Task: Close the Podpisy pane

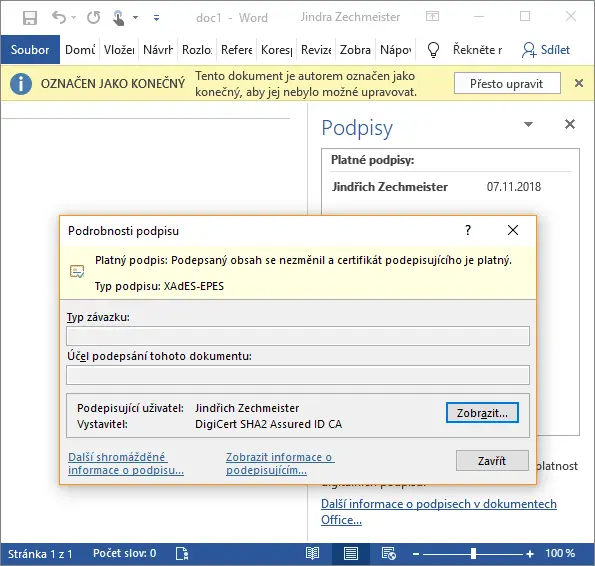Action: (x=570, y=124)
